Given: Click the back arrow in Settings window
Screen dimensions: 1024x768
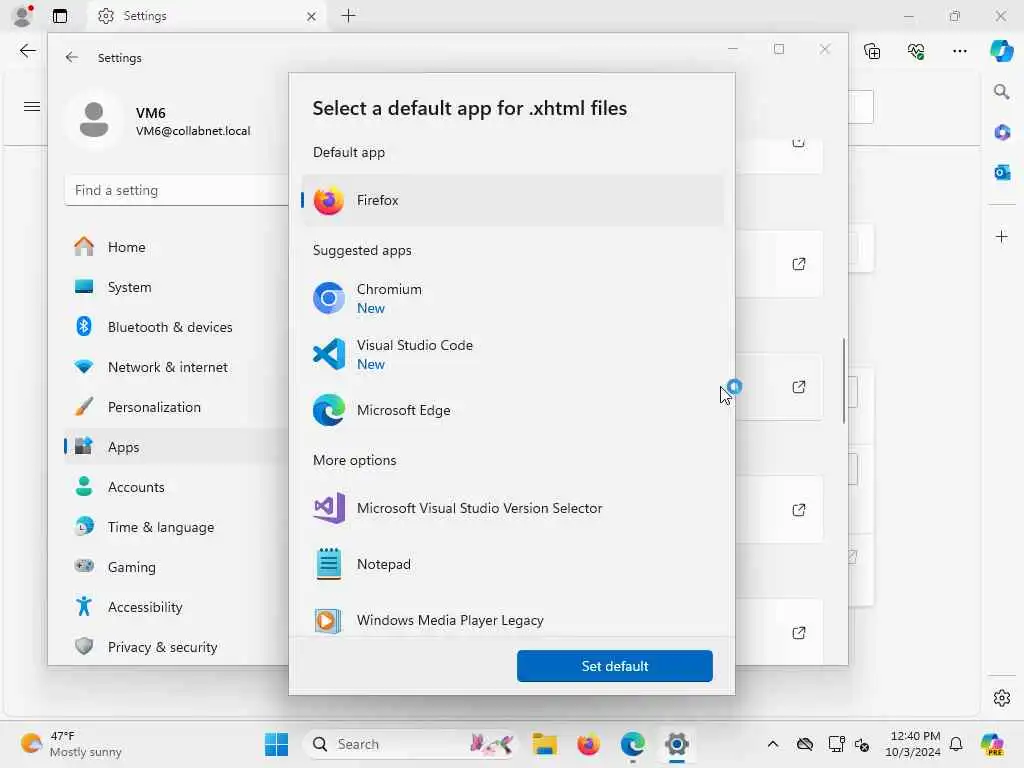Looking at the screenshot, I should coord(72,57).
